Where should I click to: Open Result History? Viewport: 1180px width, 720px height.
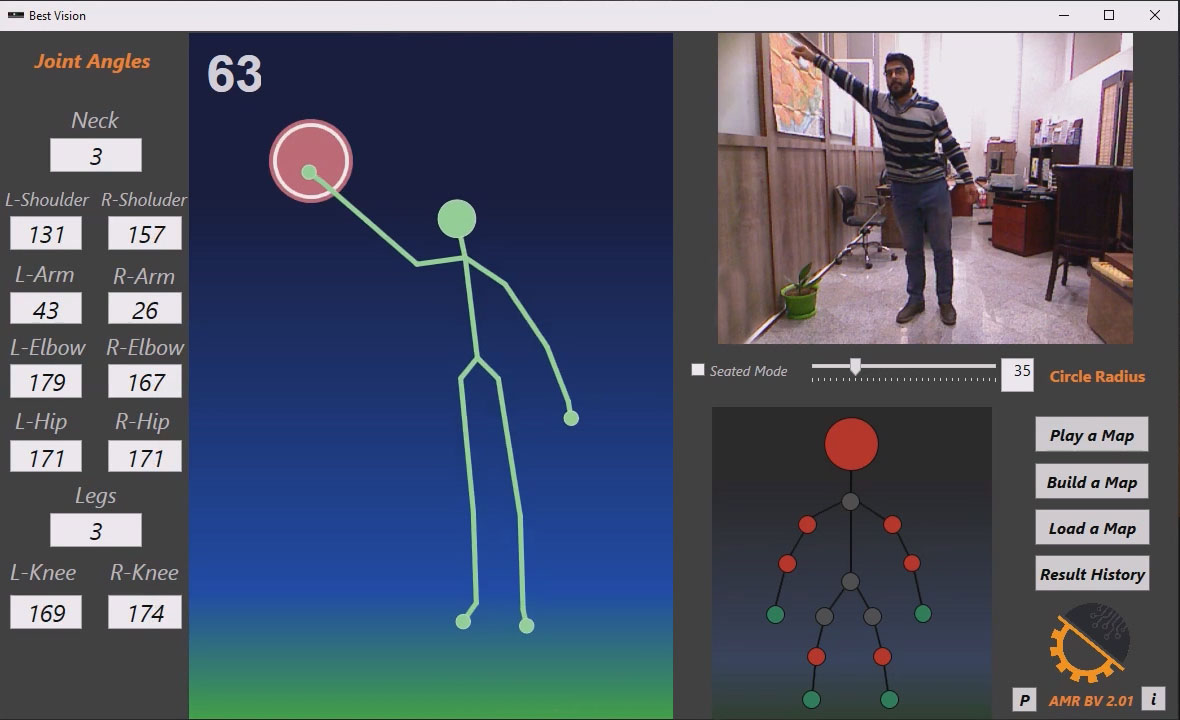[x=1091, y=574]
